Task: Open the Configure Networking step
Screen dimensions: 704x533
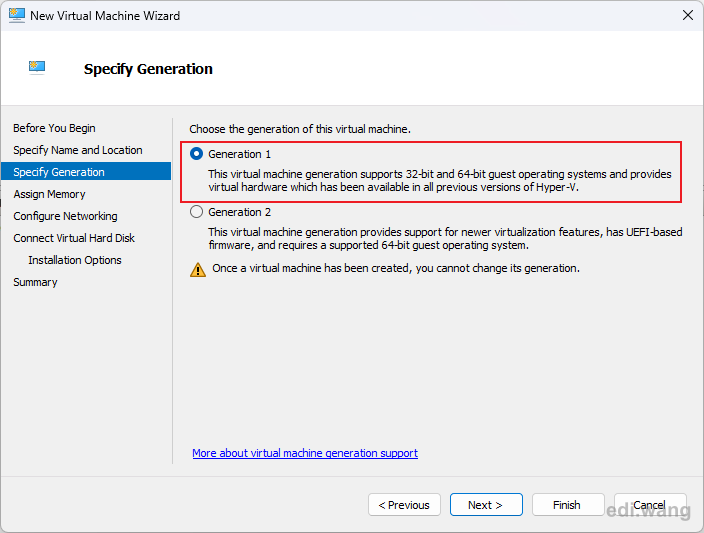Action: click(65, 216)
